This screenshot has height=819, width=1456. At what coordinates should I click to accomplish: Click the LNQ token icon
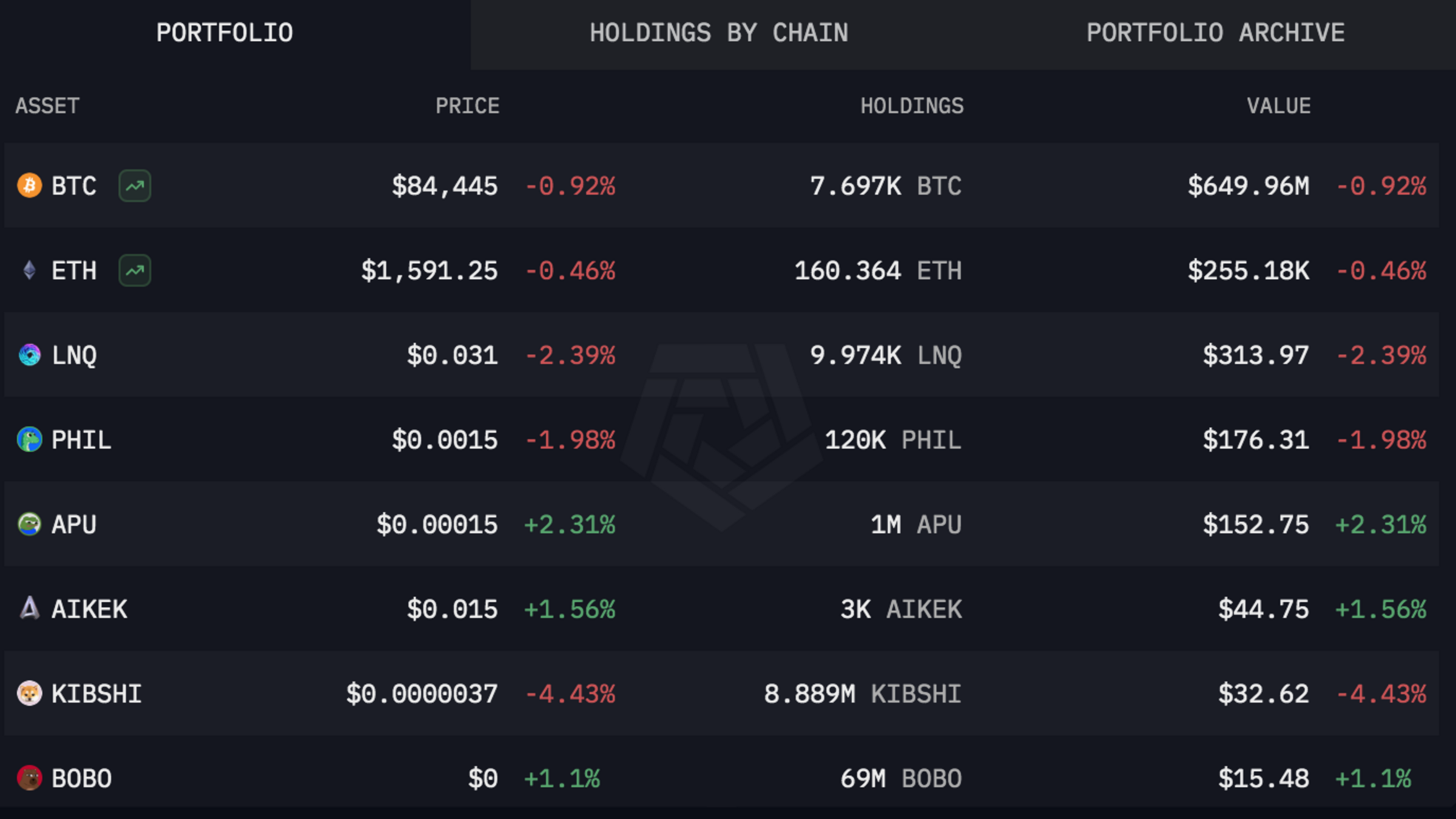pos(29,355)
